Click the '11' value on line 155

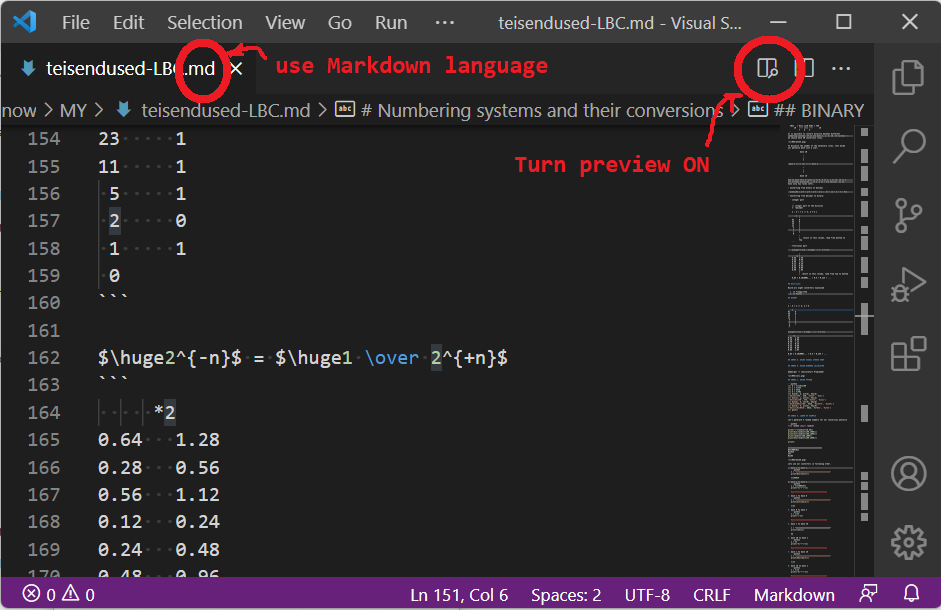109,166
